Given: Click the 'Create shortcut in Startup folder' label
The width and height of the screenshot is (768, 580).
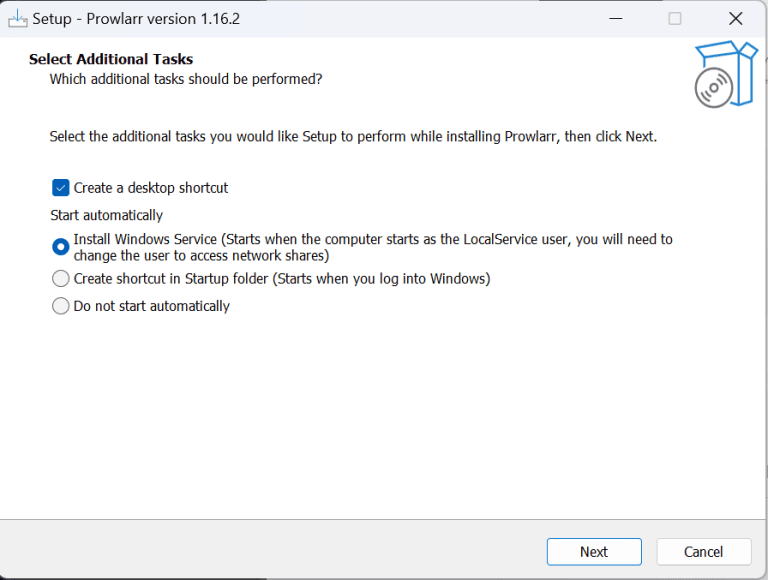Looking at the screenshot, I should (282, 279).
